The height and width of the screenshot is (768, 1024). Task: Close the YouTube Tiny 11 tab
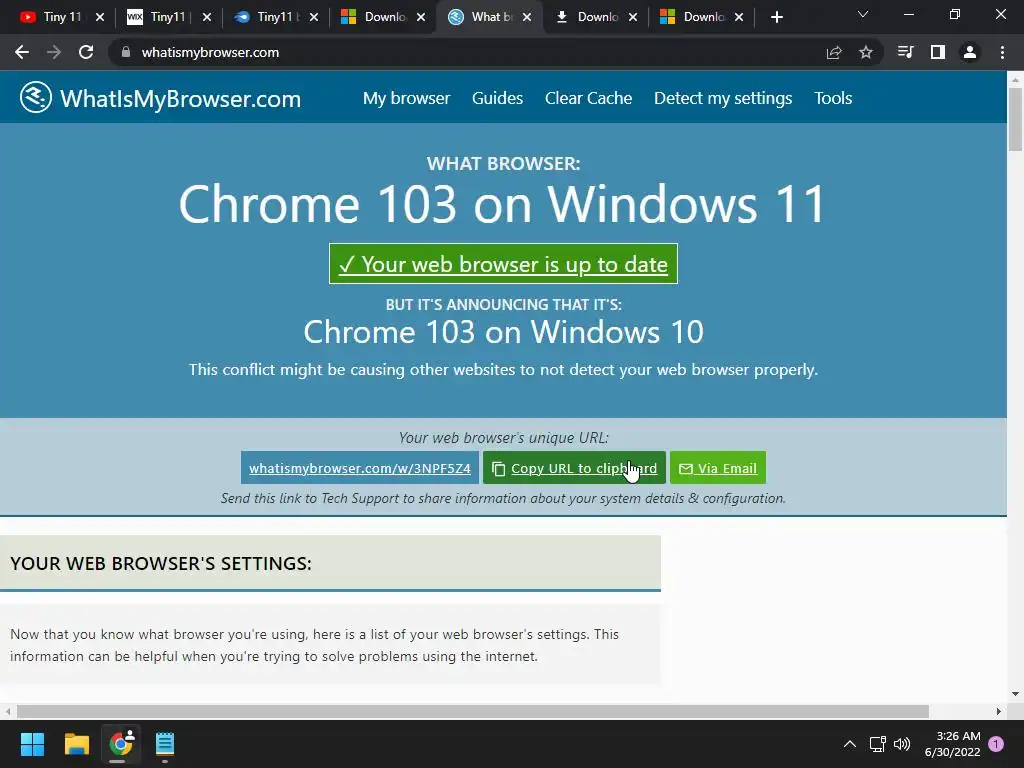point(100,17)
